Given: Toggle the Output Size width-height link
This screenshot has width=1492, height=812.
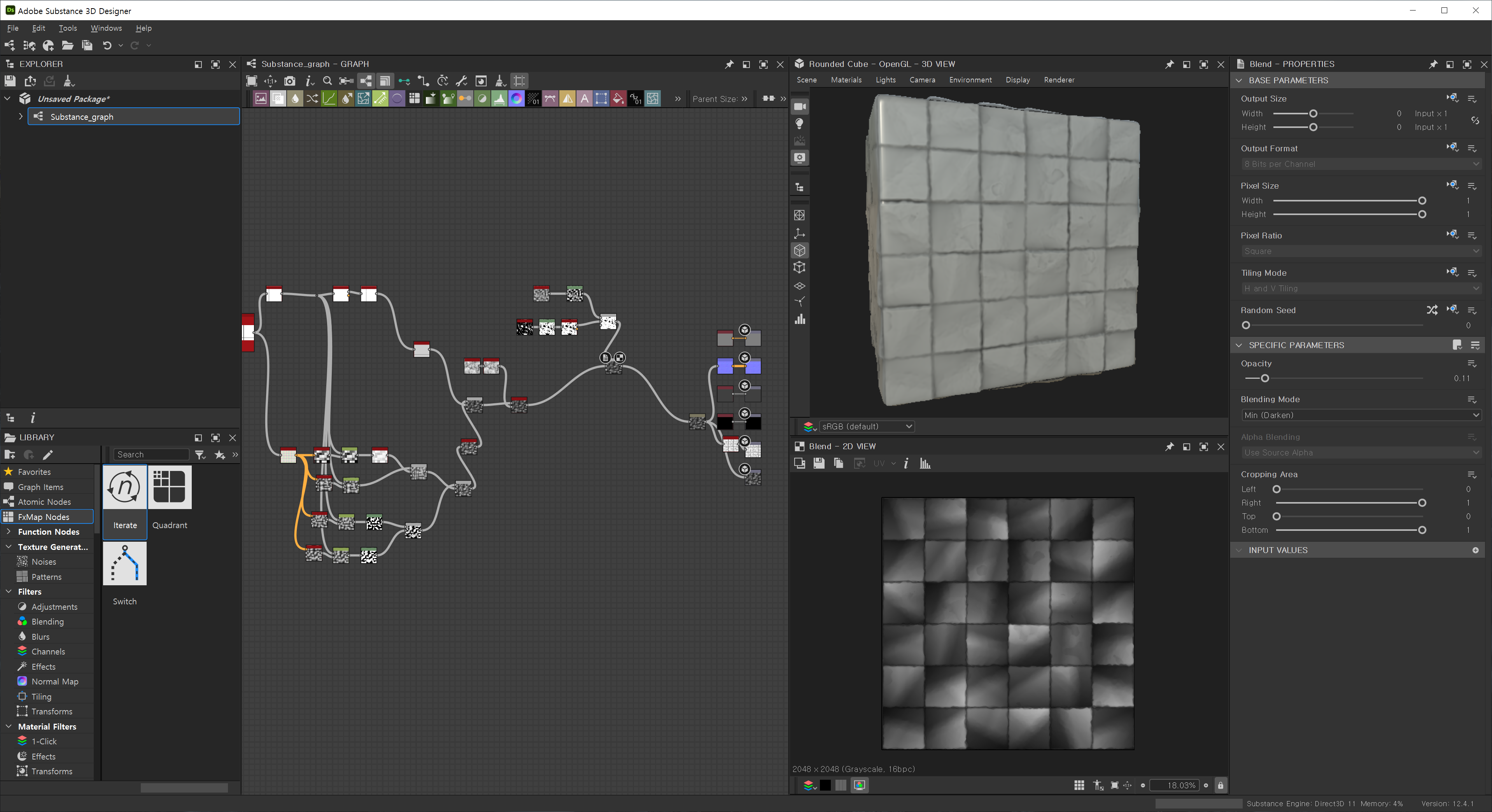Looking at the screenshot, I should 1474,121.
